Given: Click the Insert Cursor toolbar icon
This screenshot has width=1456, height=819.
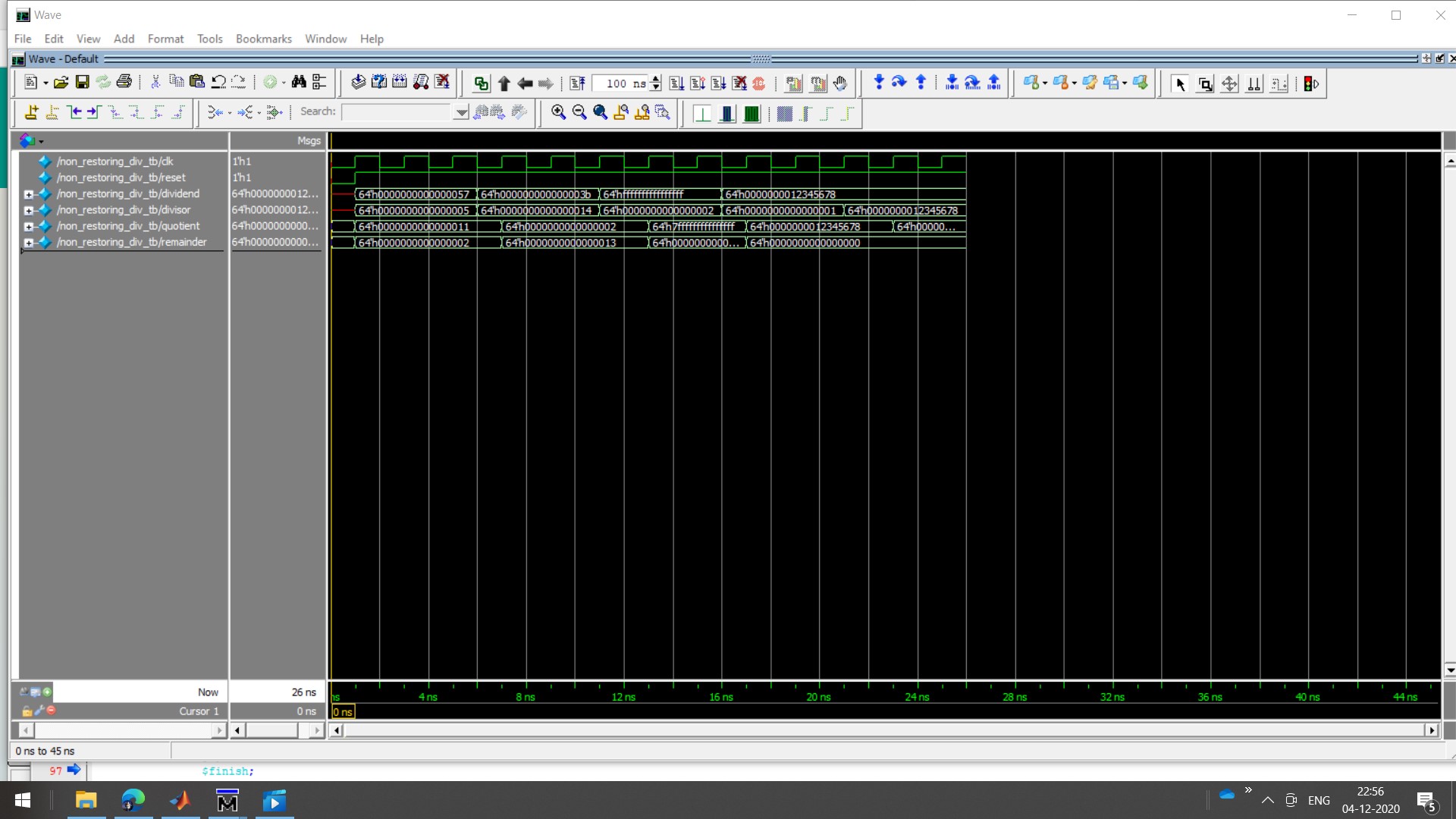Looking at the screenshot, I should [x=31, y=112].
